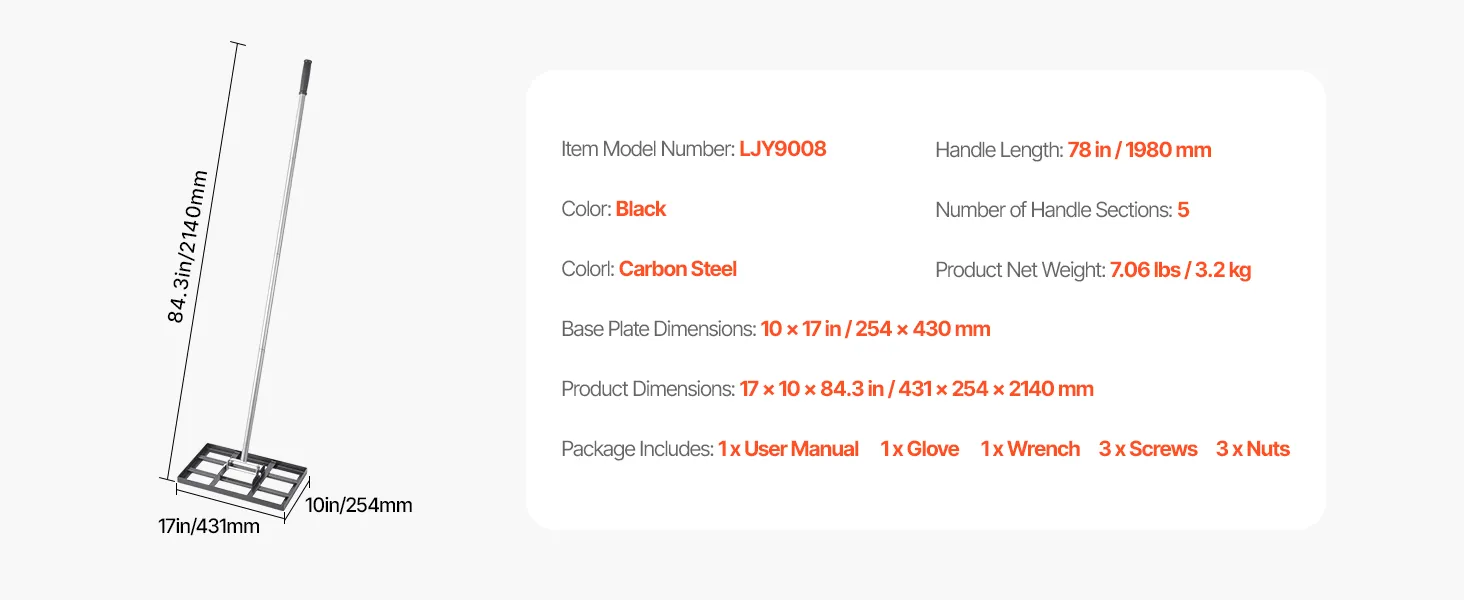Click the model number LJY9008
The width and height of the screenshot is (1464, 600).
pos(783,149)
